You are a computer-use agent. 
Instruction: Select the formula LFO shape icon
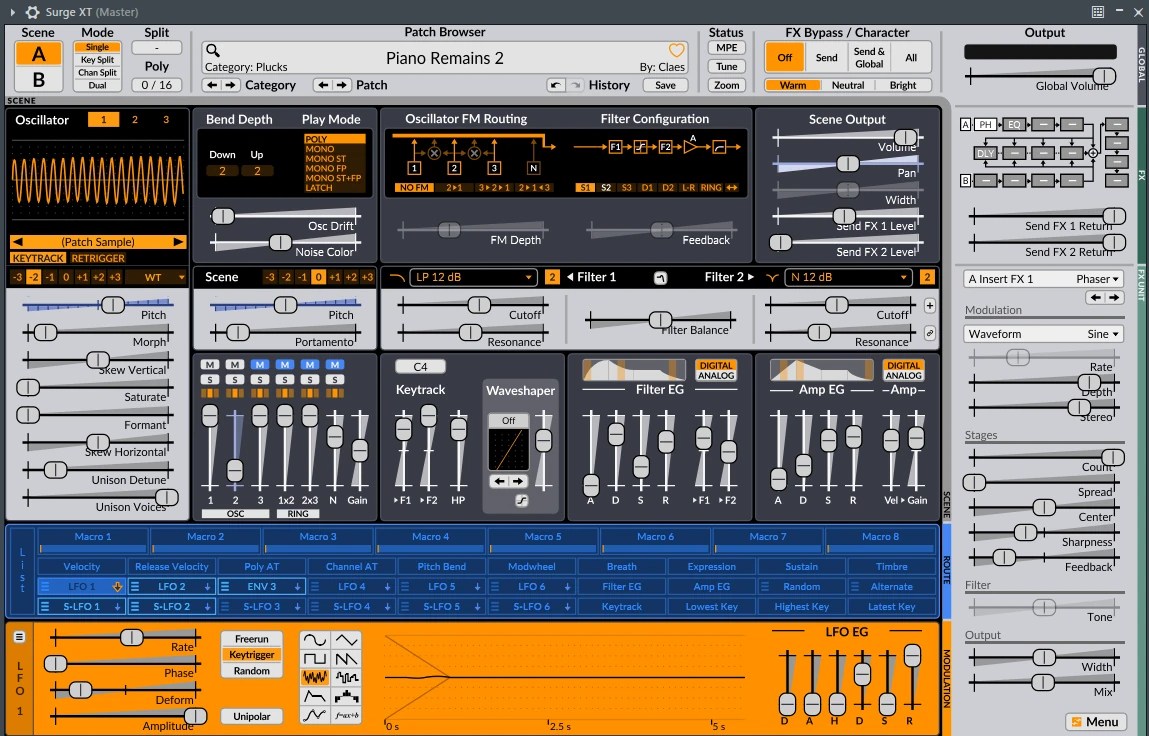click(x=346, y=715)
